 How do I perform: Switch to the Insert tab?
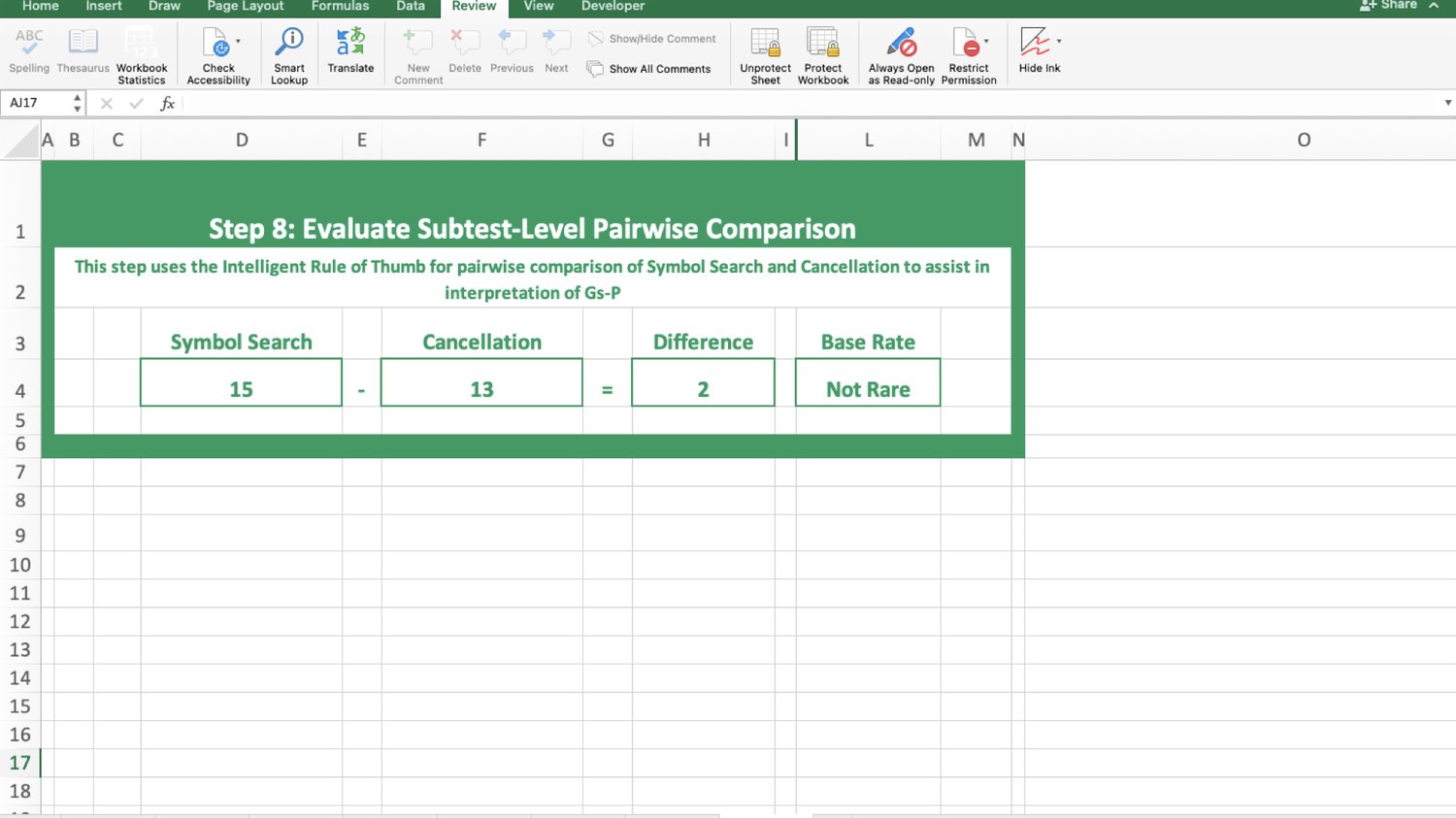(104, 6)
